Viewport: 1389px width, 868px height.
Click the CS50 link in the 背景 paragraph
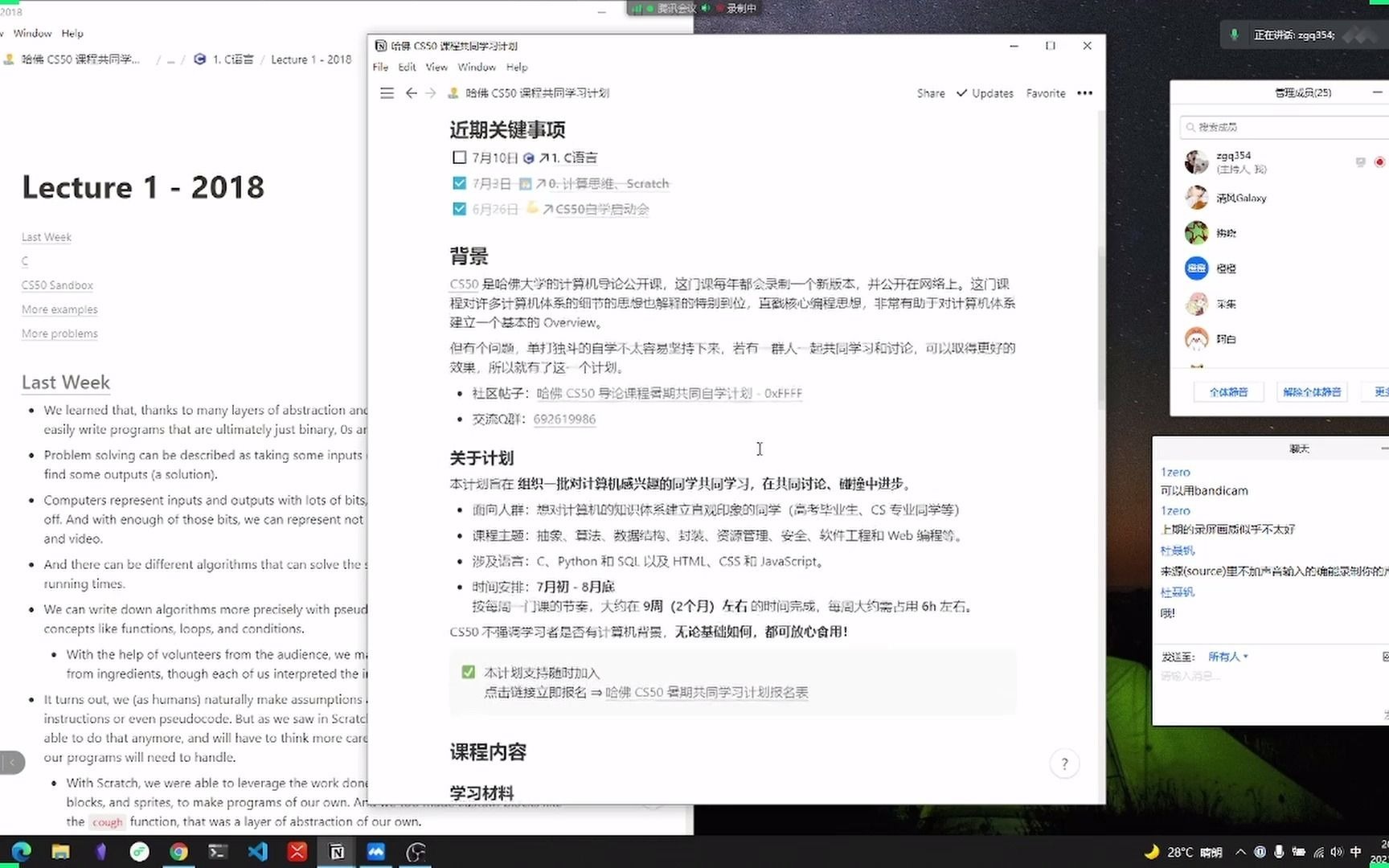[x=464, y=284]
